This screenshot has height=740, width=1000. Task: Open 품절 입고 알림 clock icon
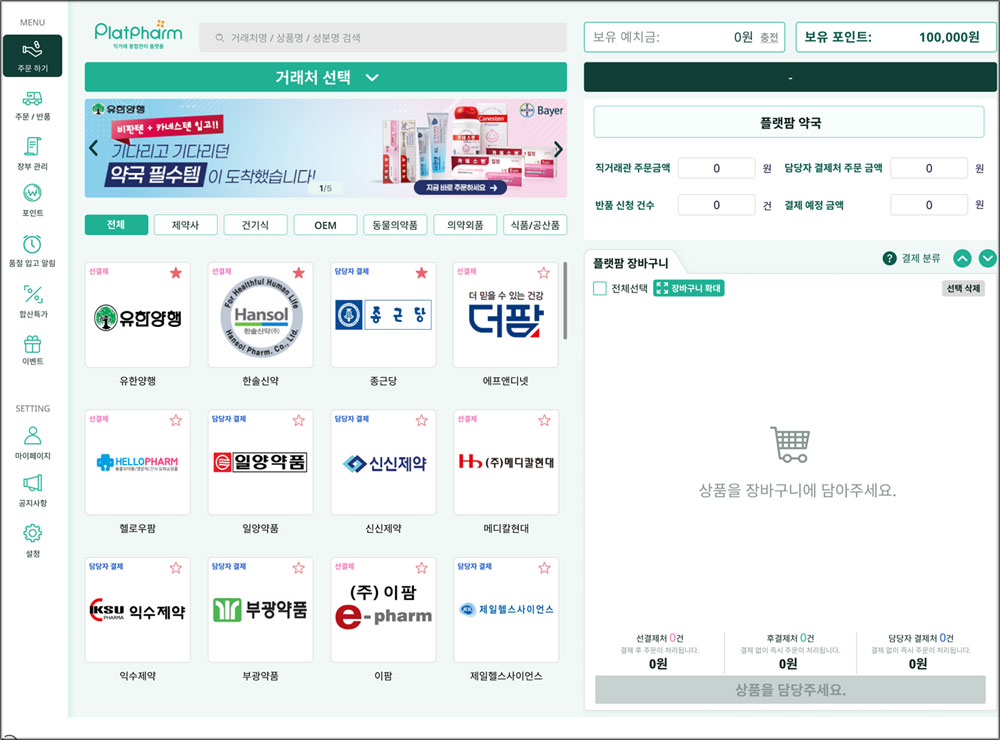point(33,244)
